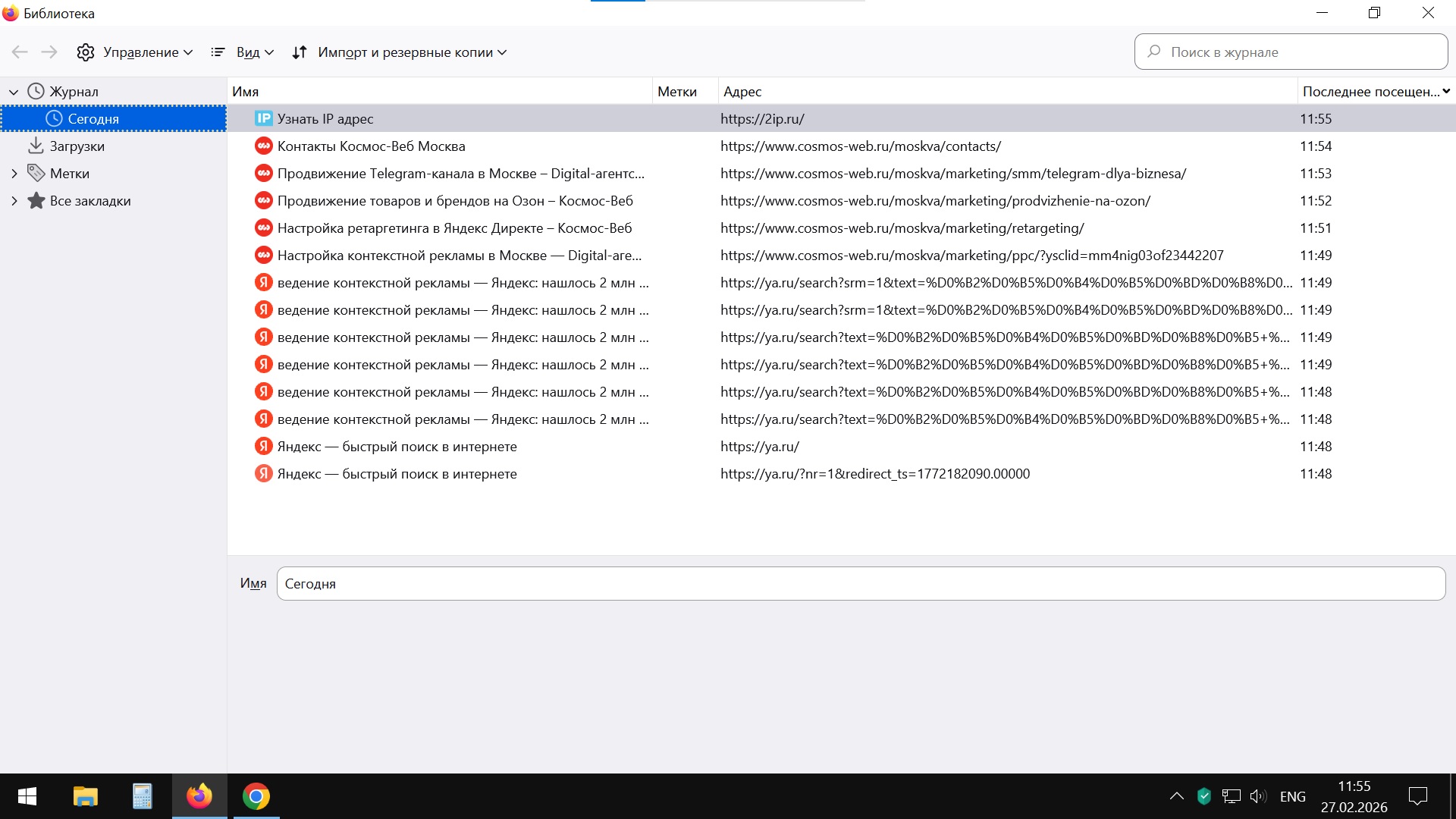This screenshot has height=819, width=1456.
Task: Click the Все закладки star icon
Action: pyautogui.click(x=36, y=201)
